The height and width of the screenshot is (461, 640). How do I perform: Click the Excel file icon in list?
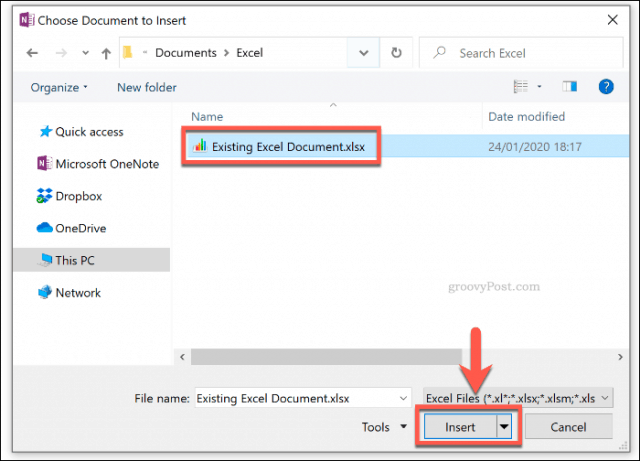(200, 145)
